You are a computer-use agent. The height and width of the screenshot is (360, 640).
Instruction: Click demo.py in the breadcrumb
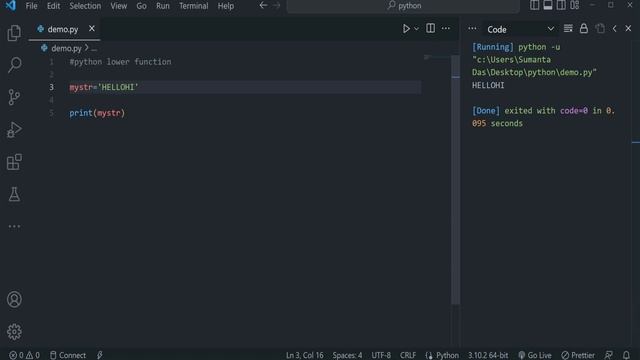(67, 48)
